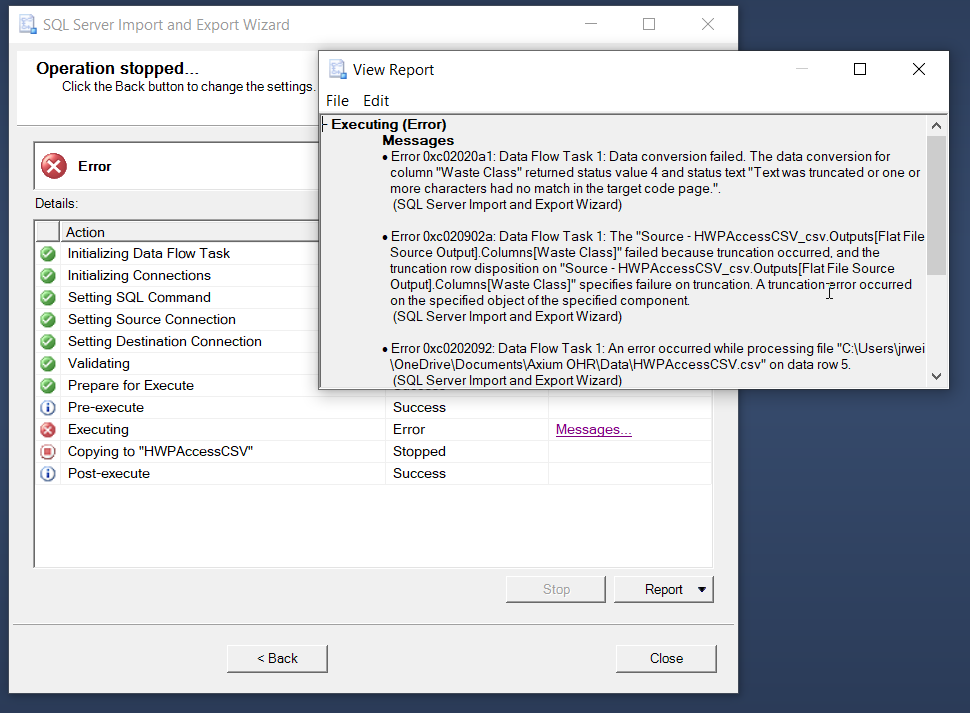Click the SQL Server Import and Export Wizard title icon
This screenshot has width=970, height=713.
point(28,25)
